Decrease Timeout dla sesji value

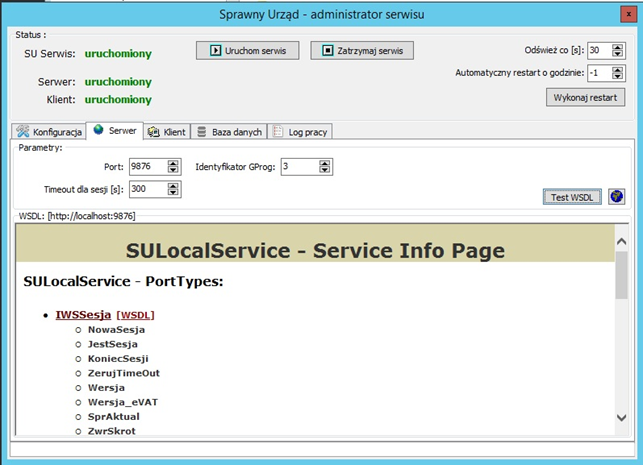tap(173, 193)
